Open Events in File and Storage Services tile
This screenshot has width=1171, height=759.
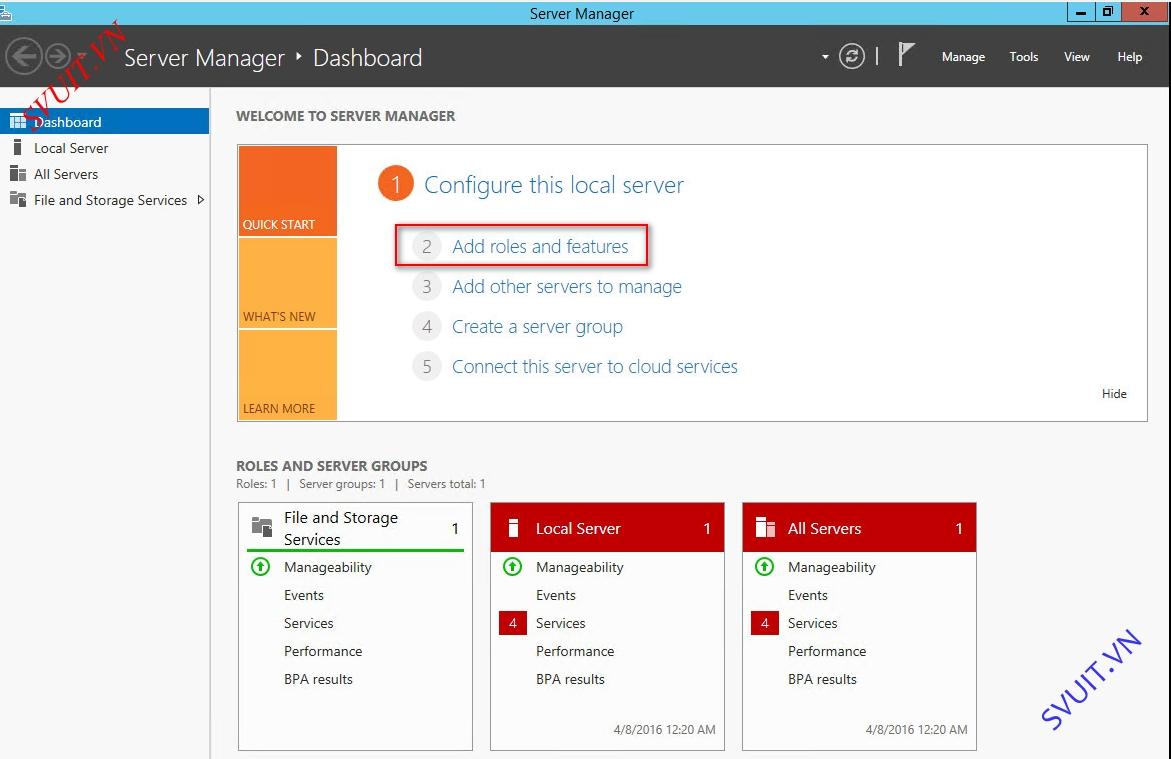coord(304,595)
